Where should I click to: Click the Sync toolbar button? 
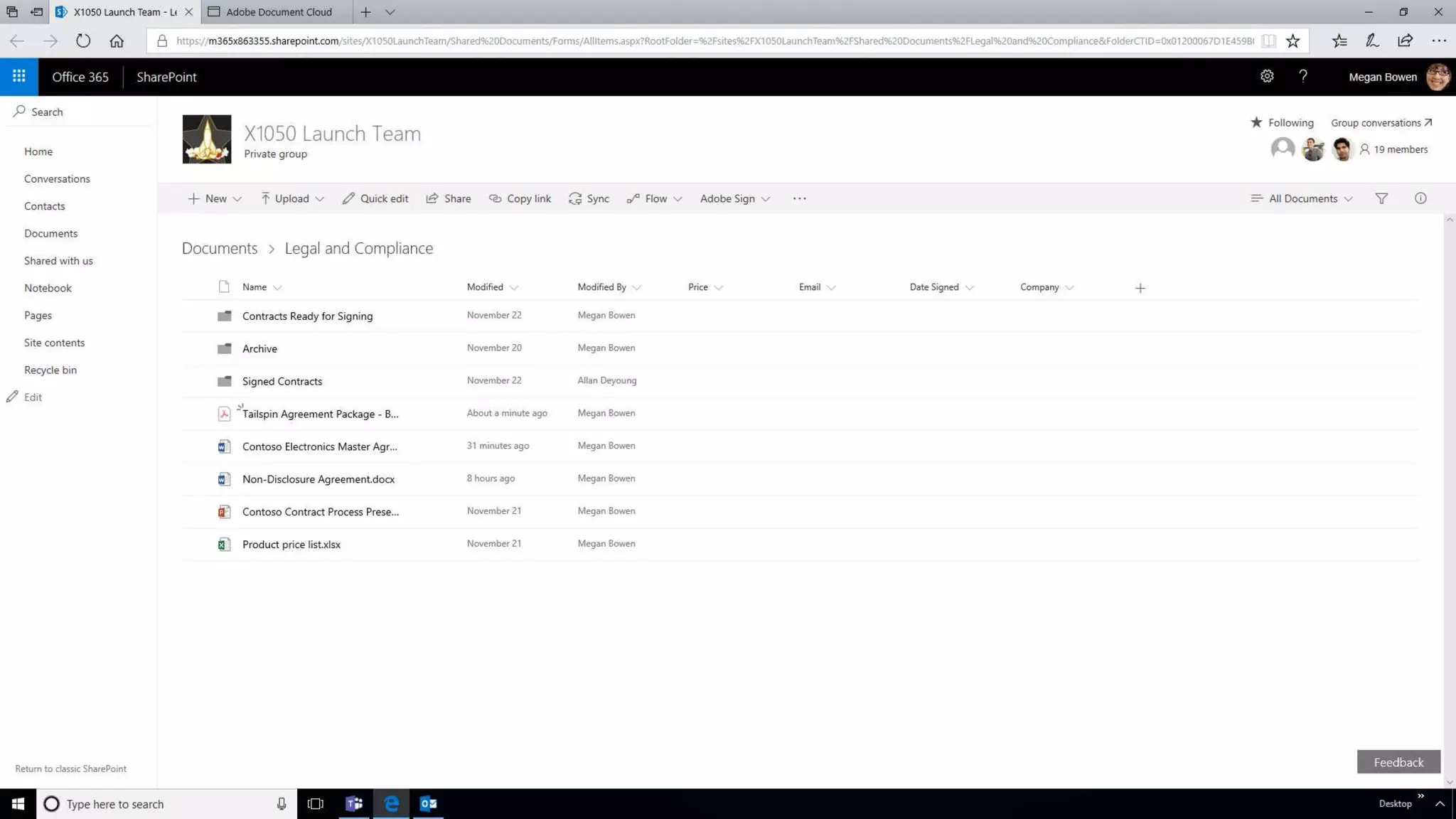pyautogui.click(x=589, y=199)
